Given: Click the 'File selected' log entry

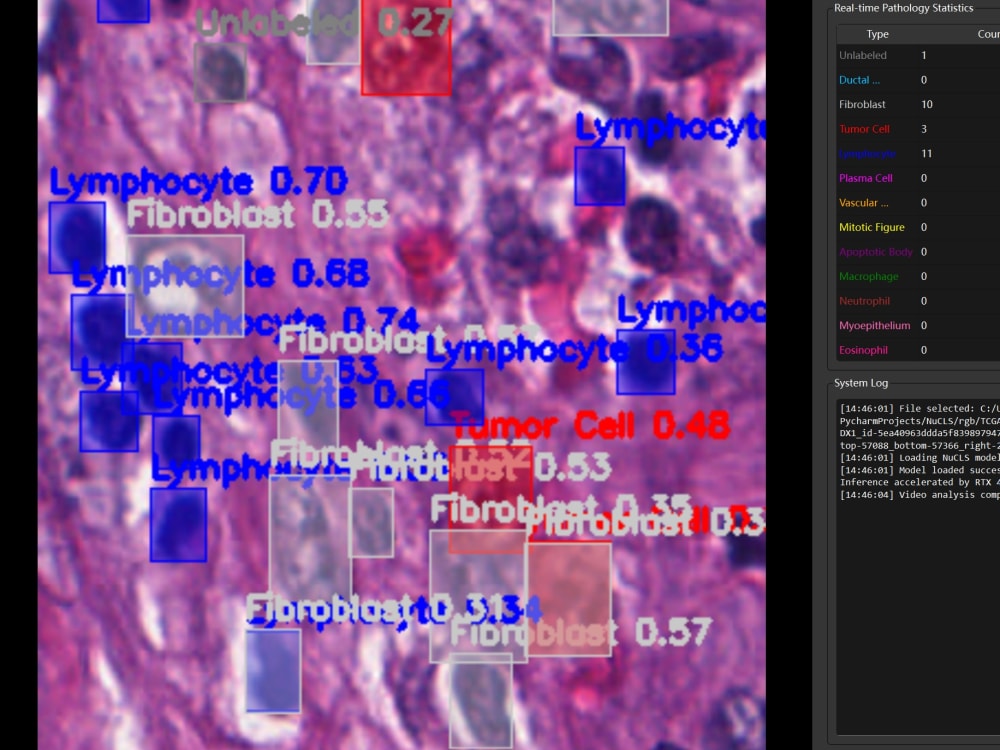Looking at the screenshot, I should (x=920, y=409).
